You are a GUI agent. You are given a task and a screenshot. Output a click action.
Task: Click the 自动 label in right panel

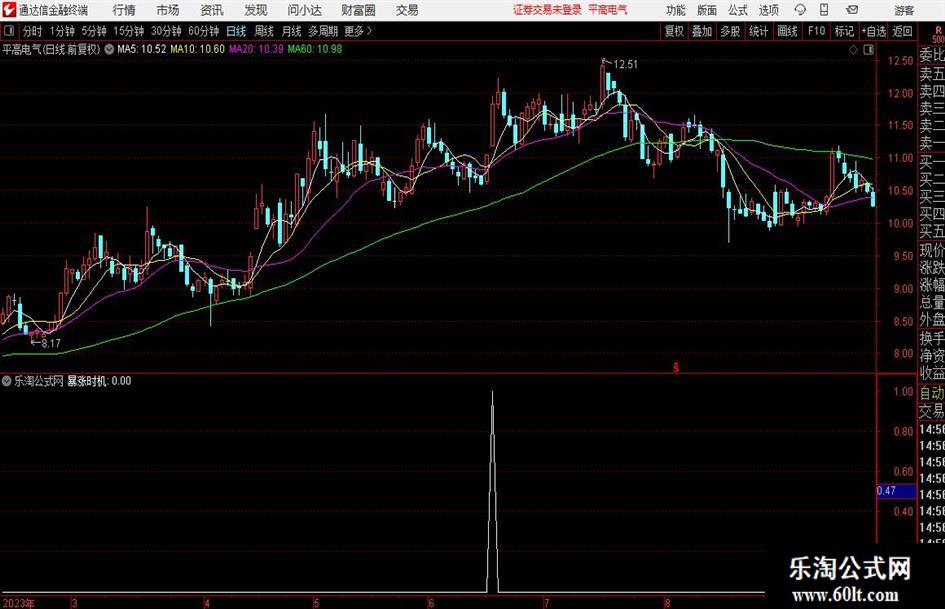click(x=932, y=393)
